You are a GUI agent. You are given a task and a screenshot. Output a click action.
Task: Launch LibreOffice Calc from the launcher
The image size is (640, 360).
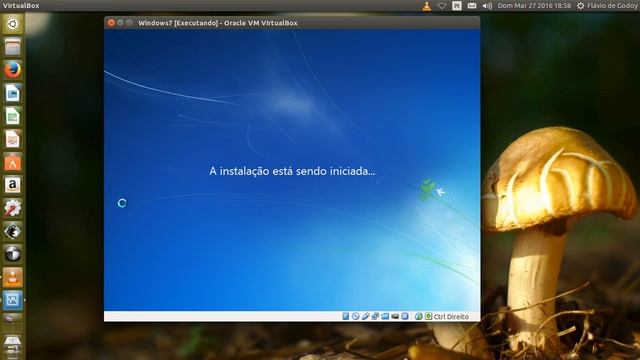(13, 116)
